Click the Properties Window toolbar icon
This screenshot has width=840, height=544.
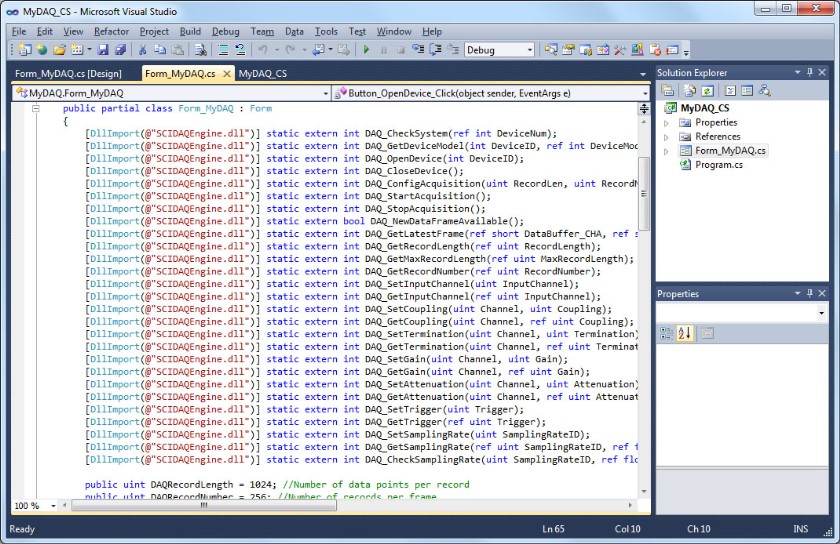pyautogui.click(x=568, y=50)
